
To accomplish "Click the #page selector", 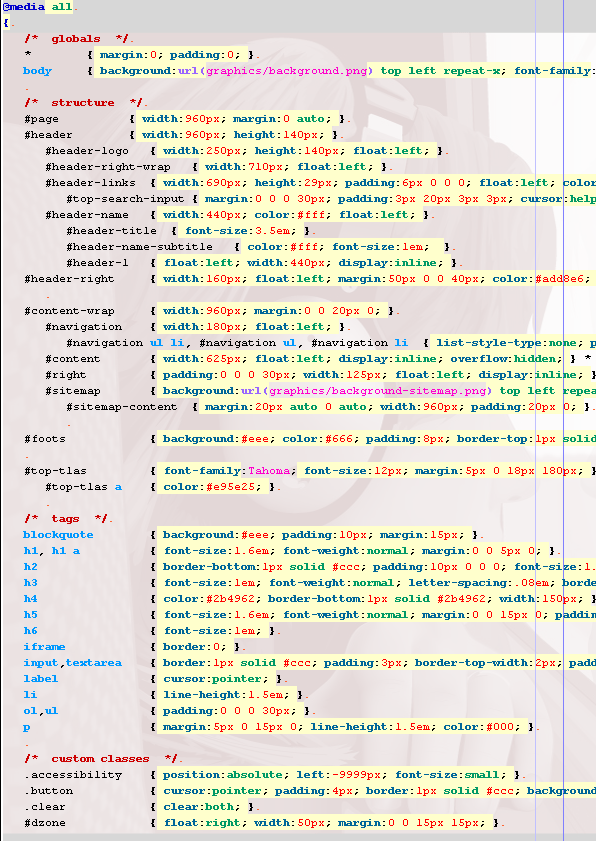I will 41,119.
